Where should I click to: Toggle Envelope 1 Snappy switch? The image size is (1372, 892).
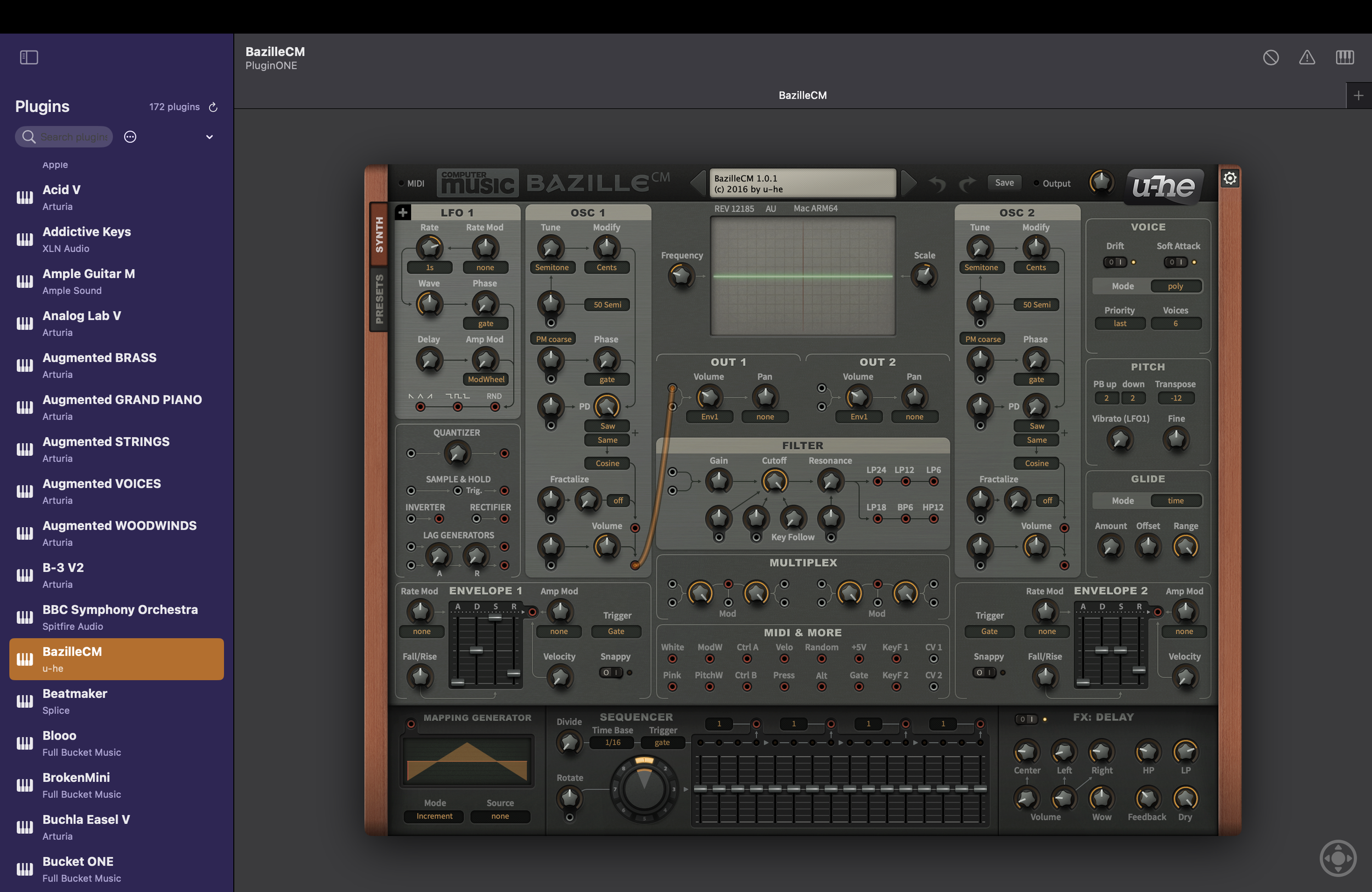click(611, 672)
